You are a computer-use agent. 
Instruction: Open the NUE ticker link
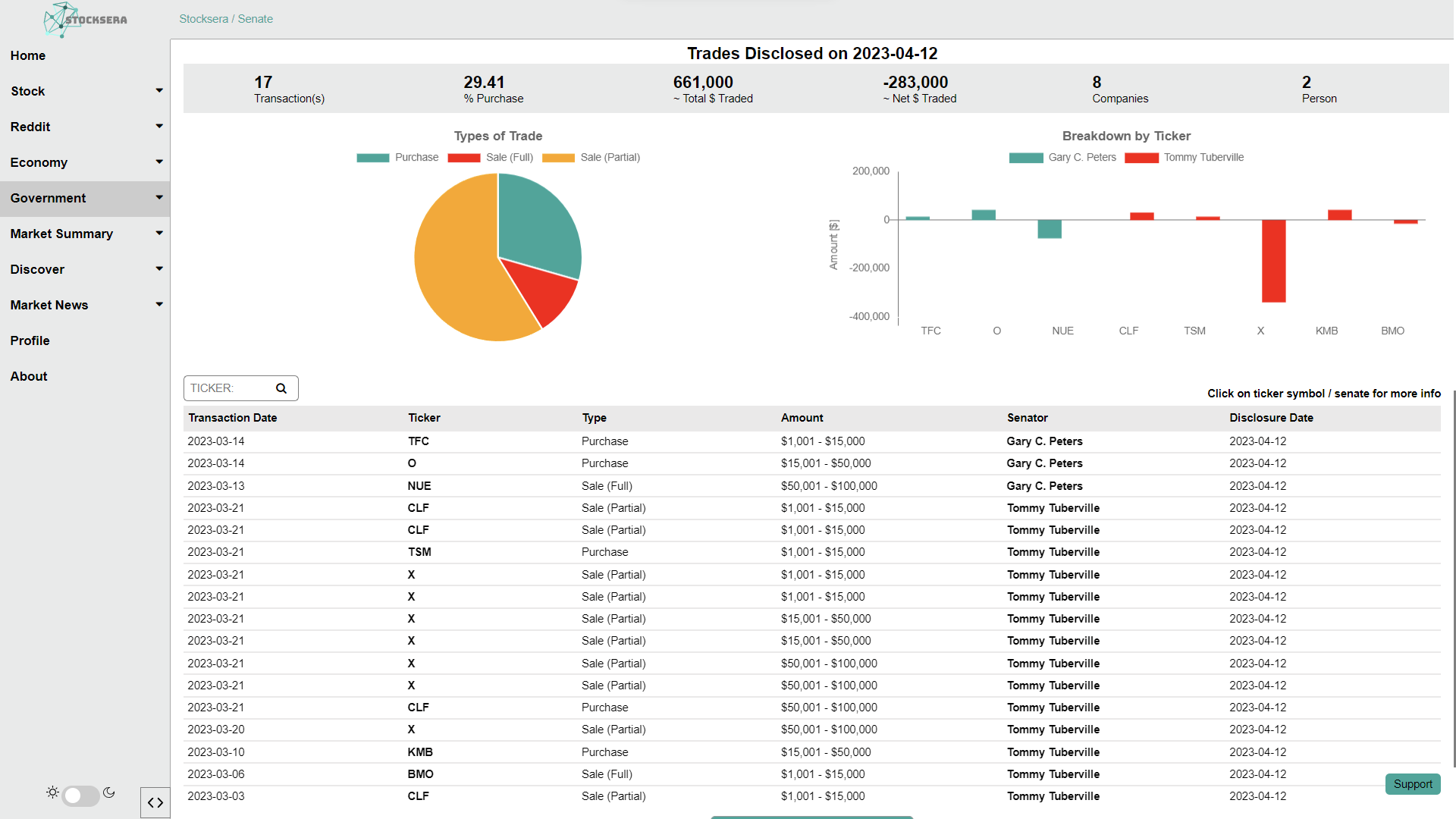coord(419,486)
